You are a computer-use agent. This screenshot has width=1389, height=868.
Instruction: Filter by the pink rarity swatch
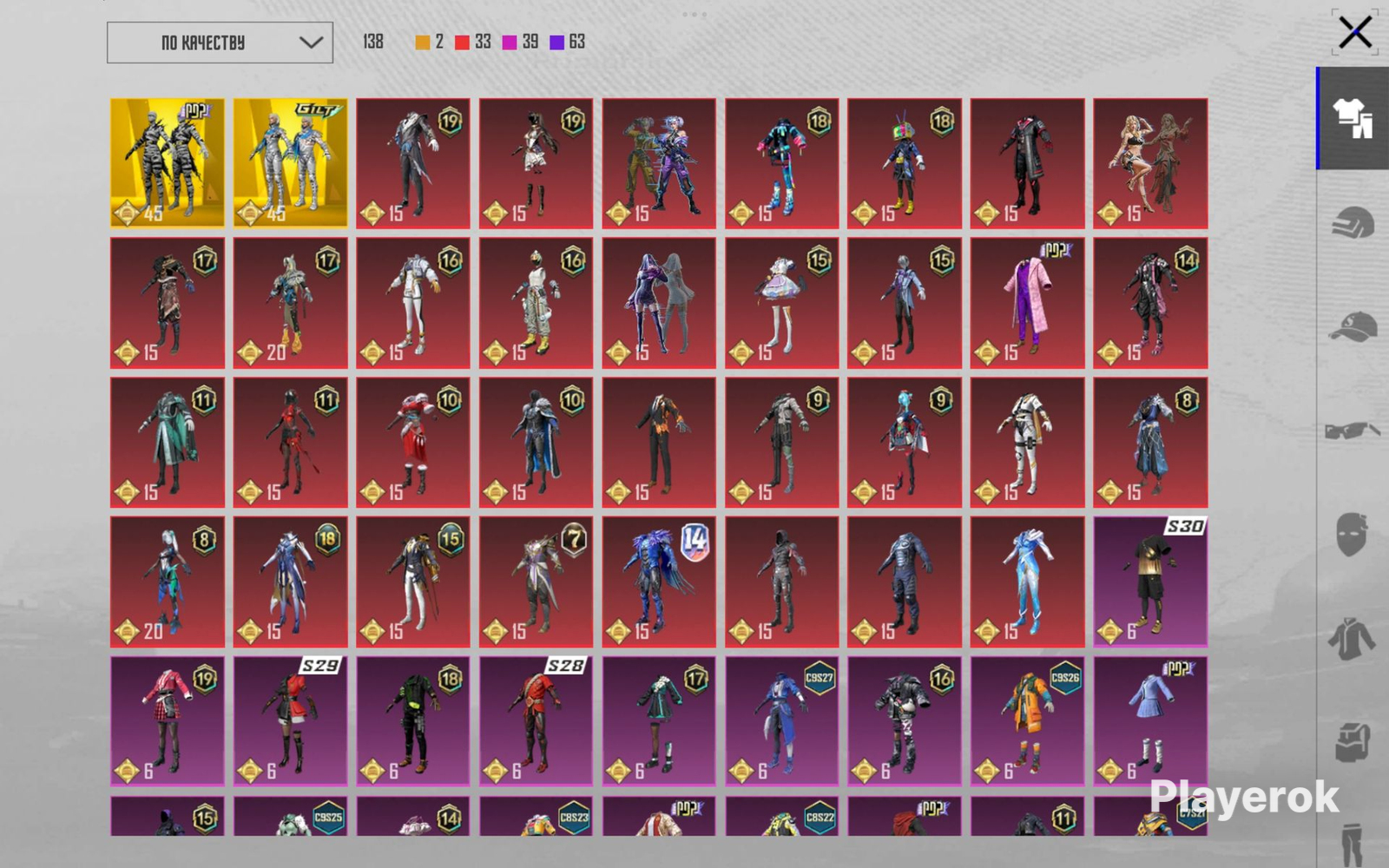click(510, 43)
